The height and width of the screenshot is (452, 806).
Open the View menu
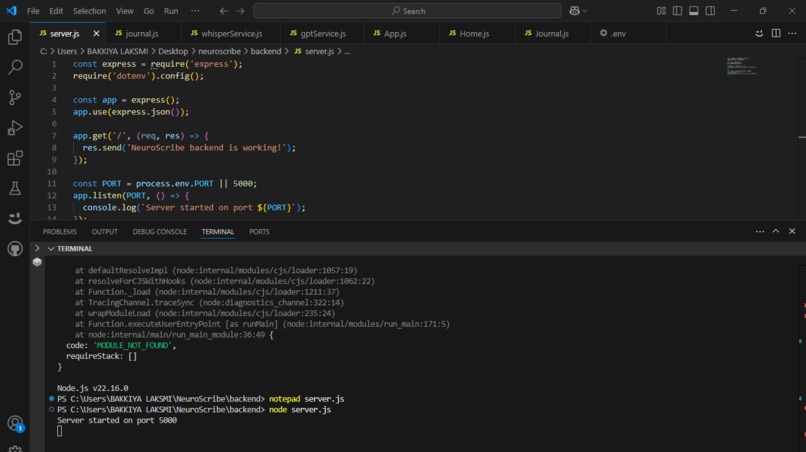tap(124, 11)
